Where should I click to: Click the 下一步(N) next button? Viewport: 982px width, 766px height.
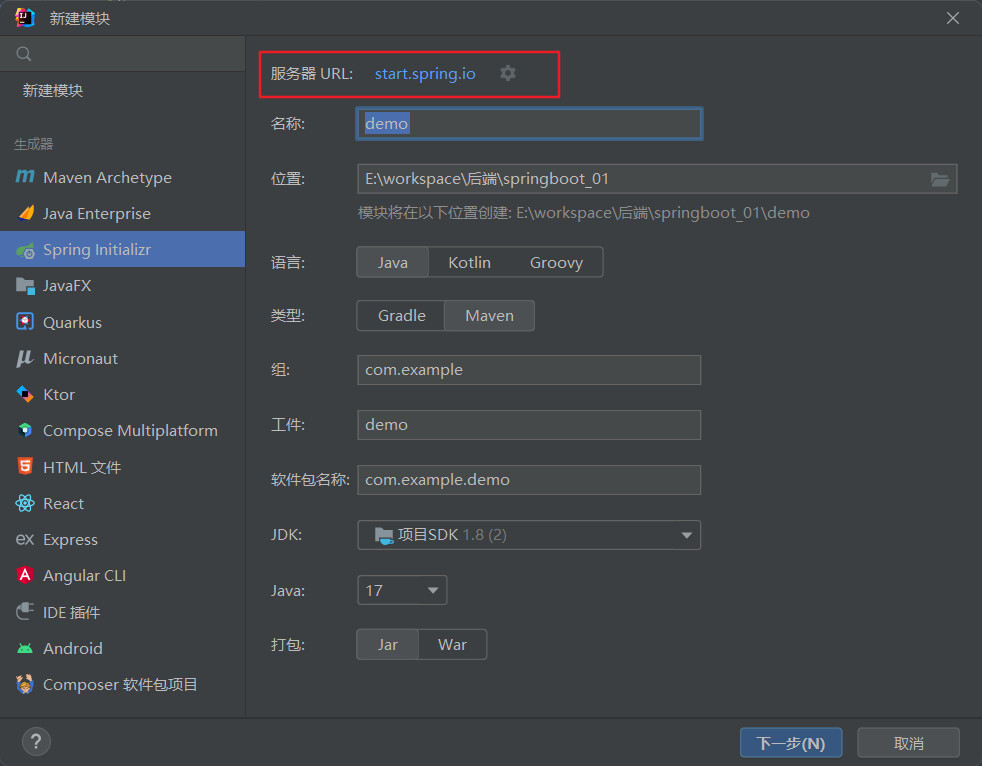[791, 743]
